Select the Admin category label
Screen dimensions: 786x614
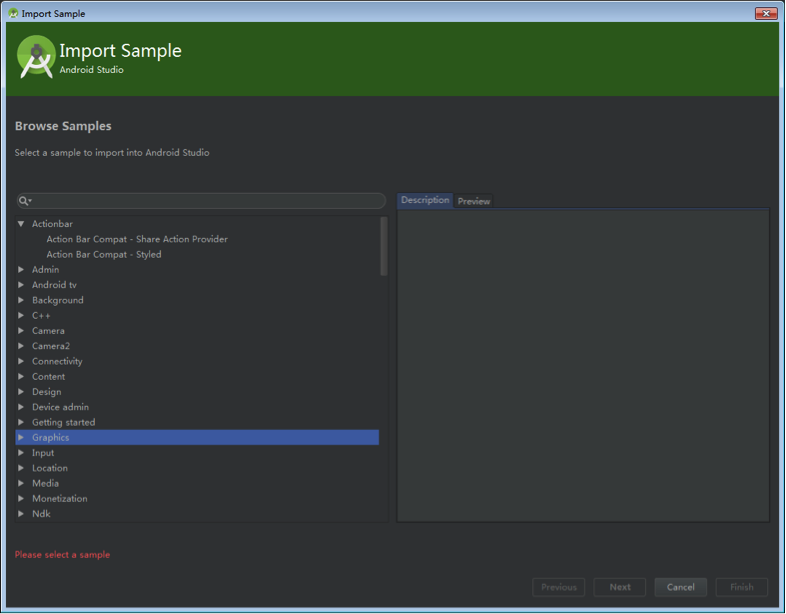(46, 270)
